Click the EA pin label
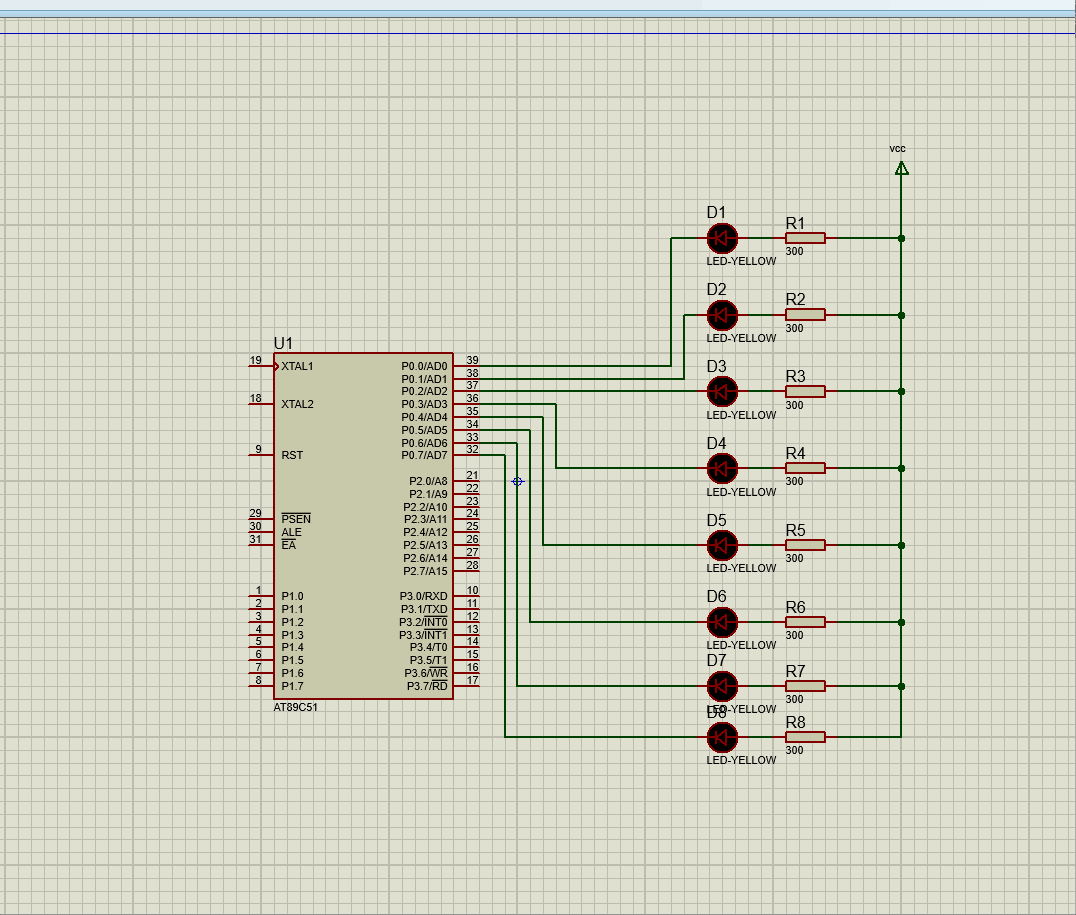 click(289, 545)
